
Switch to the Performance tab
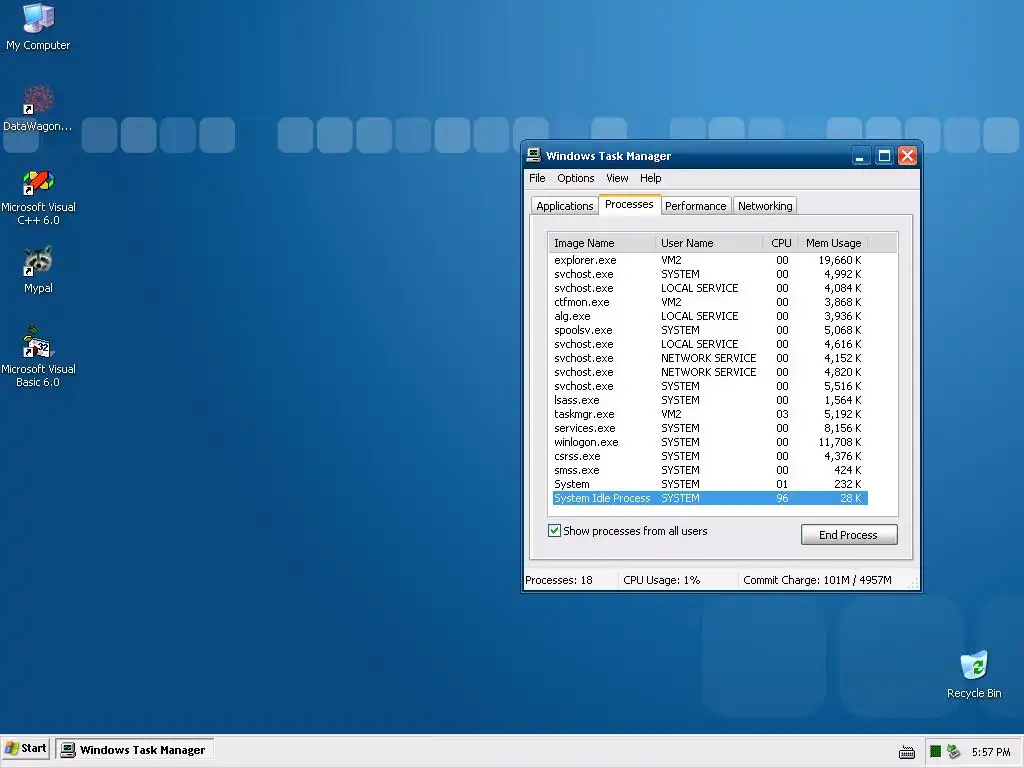point(696,206)
